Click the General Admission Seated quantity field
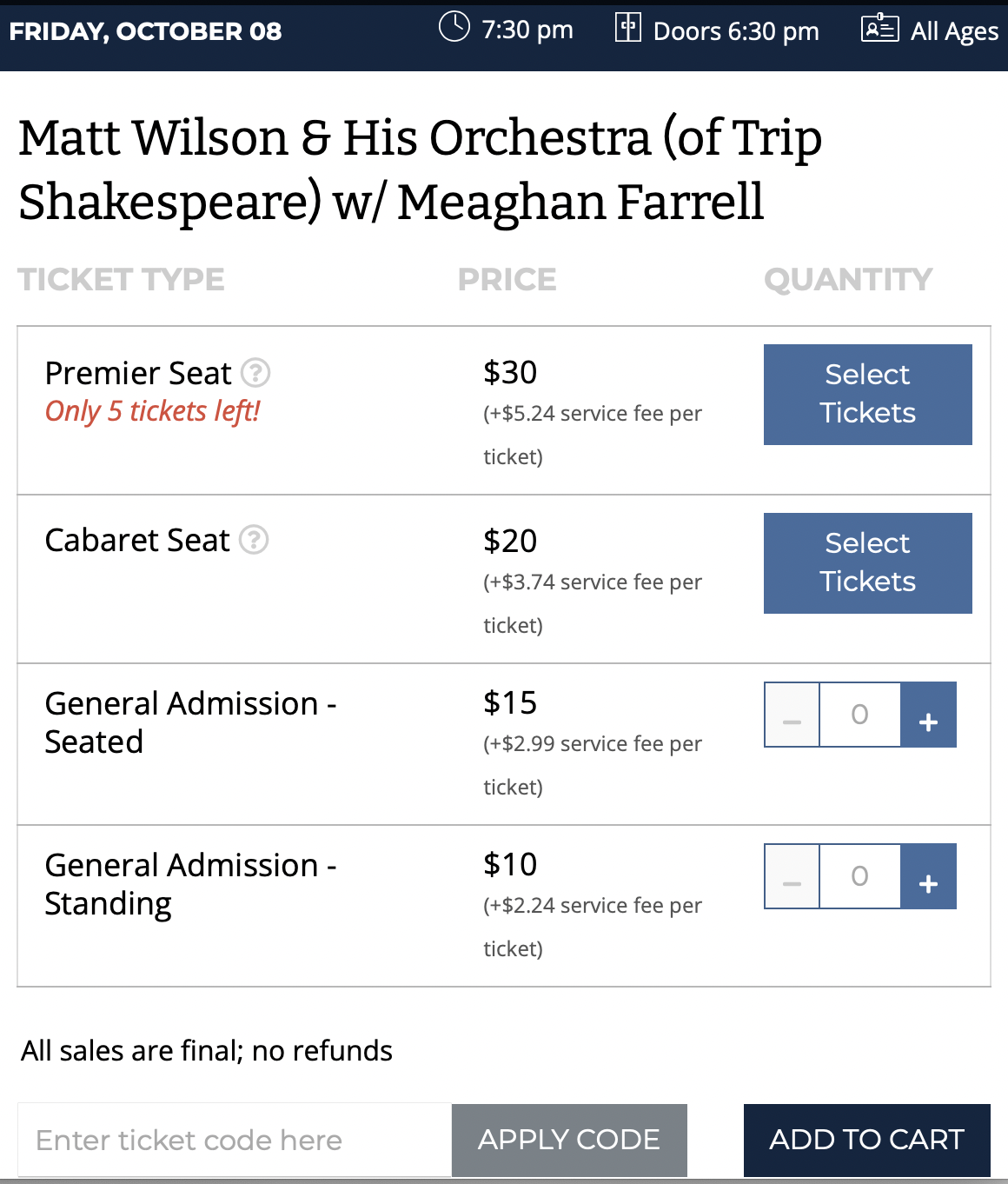The width and height of the screenshot is (1008, 1184). (860, 715)
